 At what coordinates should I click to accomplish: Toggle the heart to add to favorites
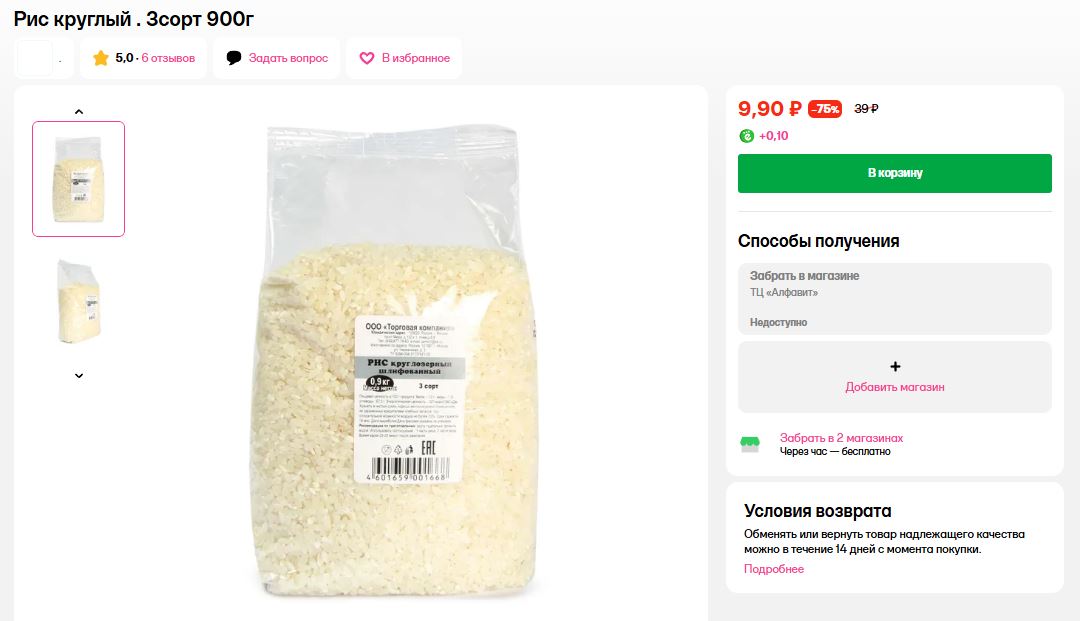[x=367, y=58]
